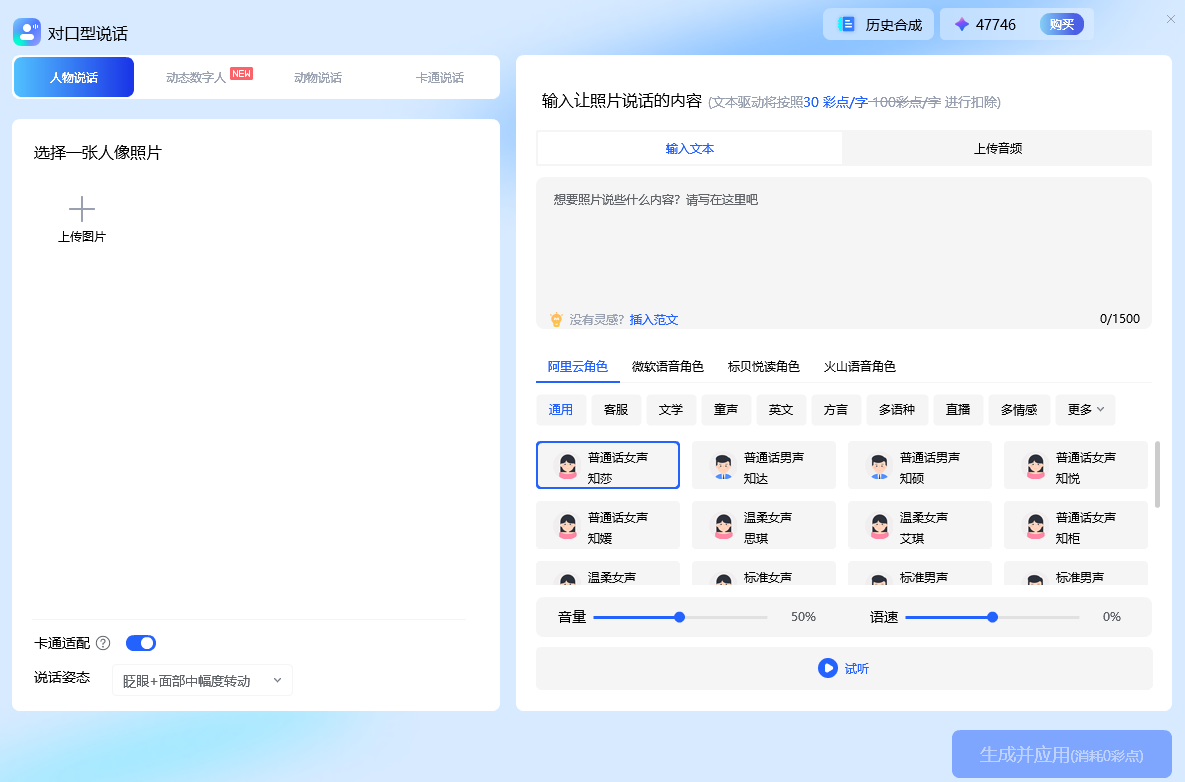Expand the 更多 voice category dropdown
This screenshot has height=782, width=1185.
coord(1085,410)
